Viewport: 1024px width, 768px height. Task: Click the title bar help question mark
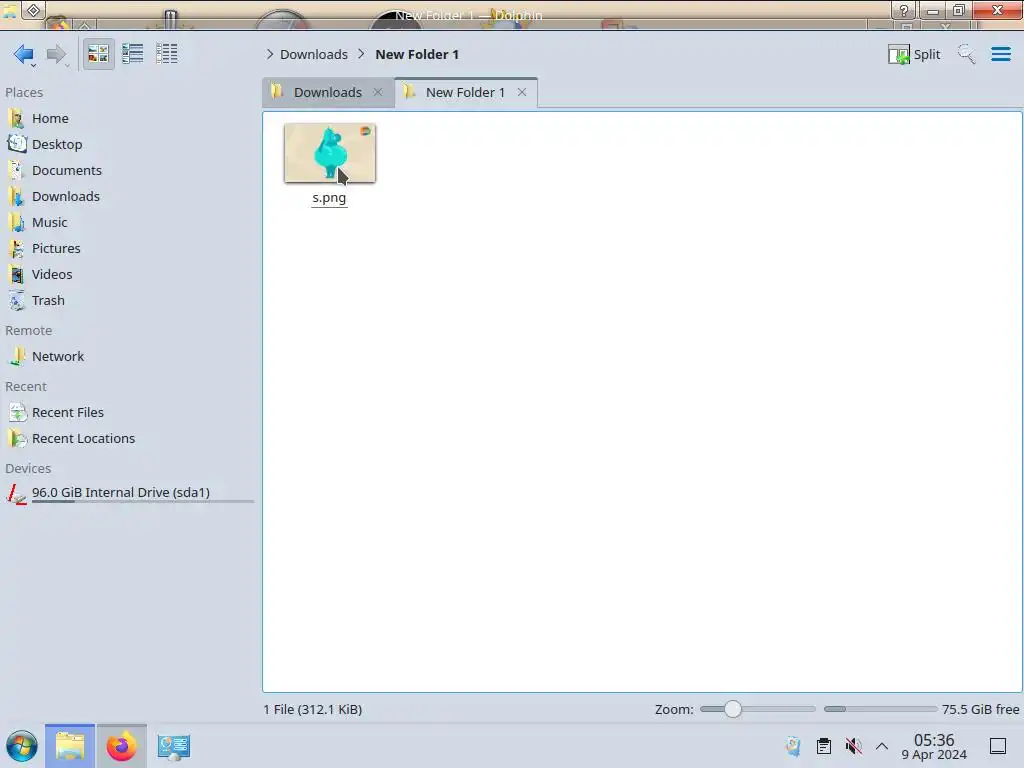coord(904,10)
